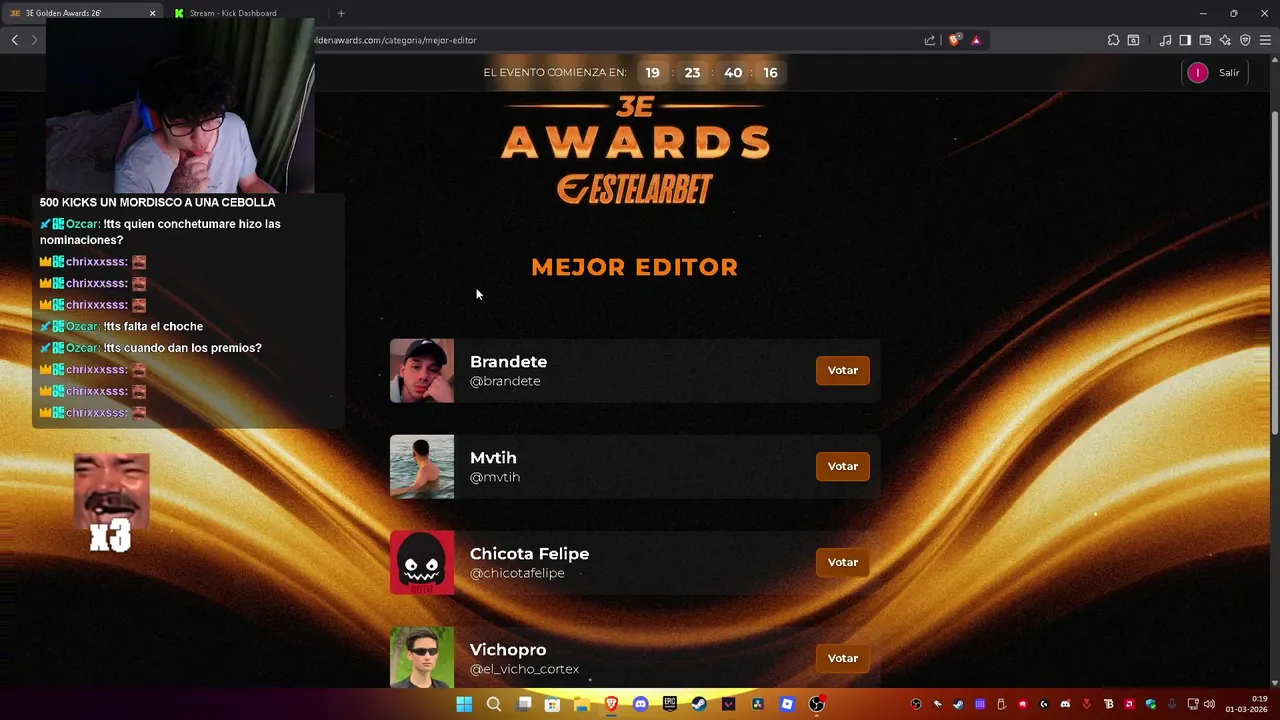Open Steam from the taskbar
The image size is (1280, 720).
pos(699,704)
